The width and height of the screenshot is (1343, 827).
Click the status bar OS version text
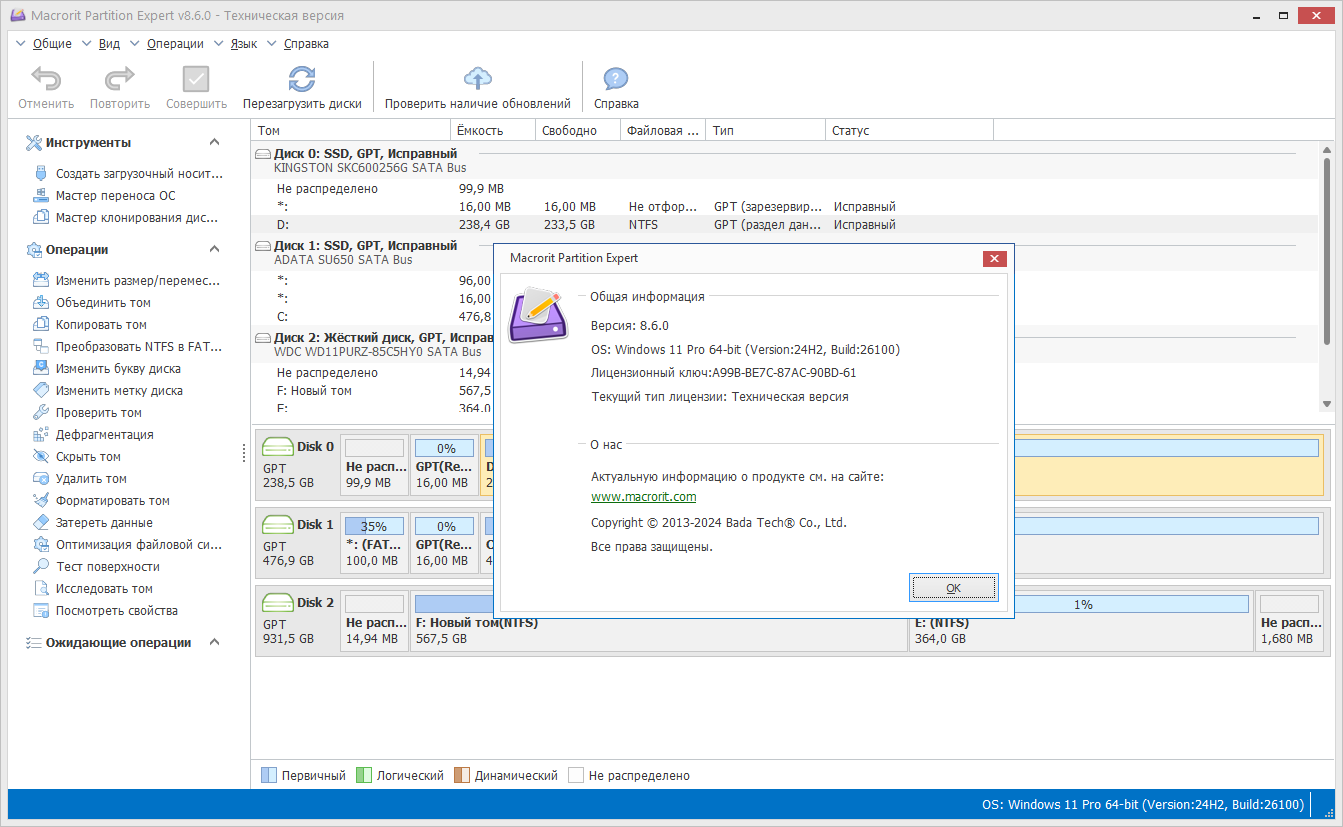1143,805
